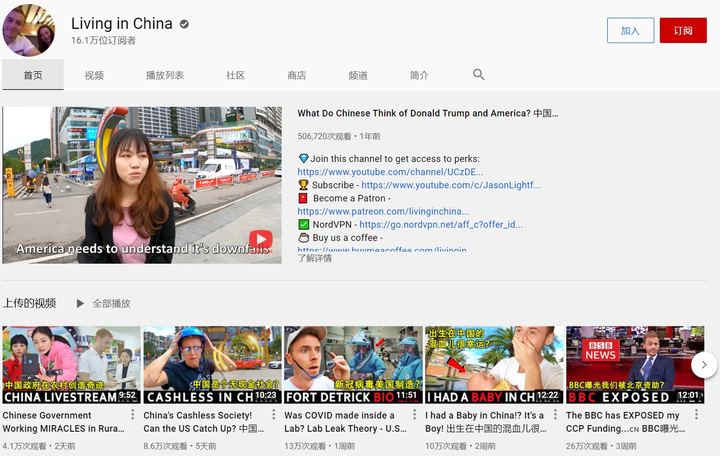Open more options for I had a Baby video
720x456 pixels.
(x=555, y=415)
